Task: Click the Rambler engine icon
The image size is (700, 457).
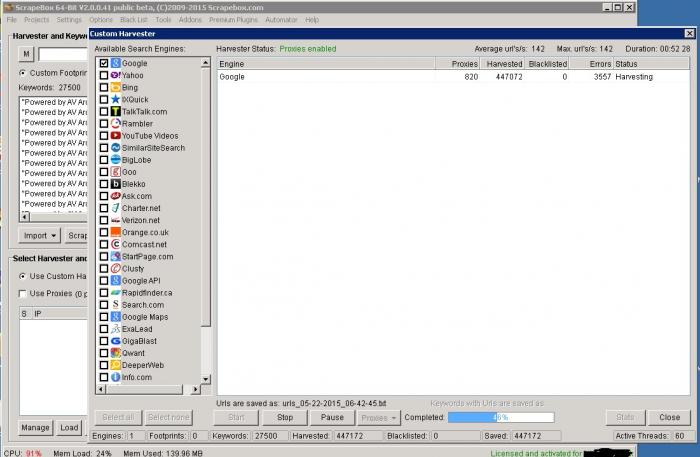Action: click(116, 123)
